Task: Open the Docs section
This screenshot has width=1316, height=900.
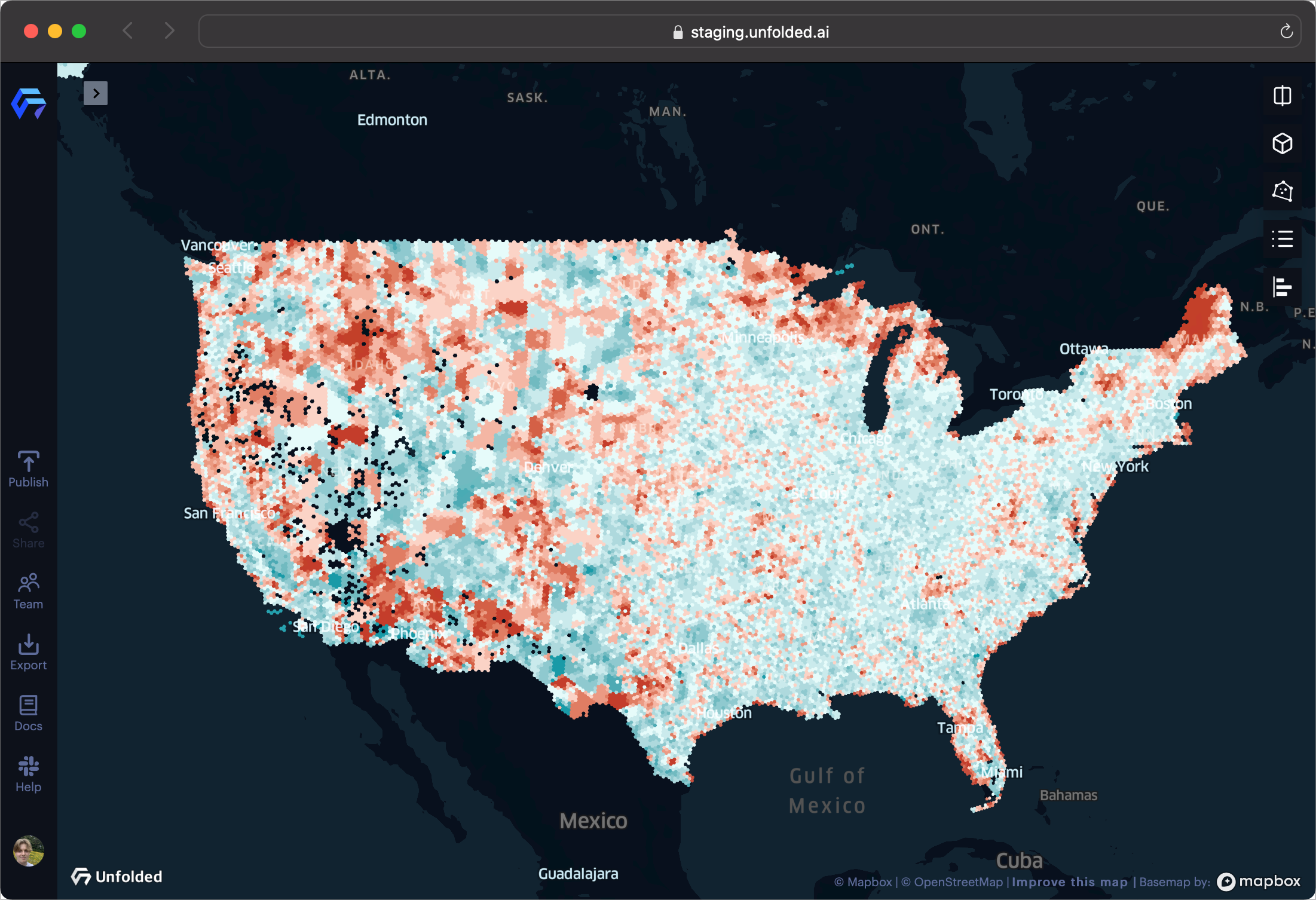Action: pos(28,713)
